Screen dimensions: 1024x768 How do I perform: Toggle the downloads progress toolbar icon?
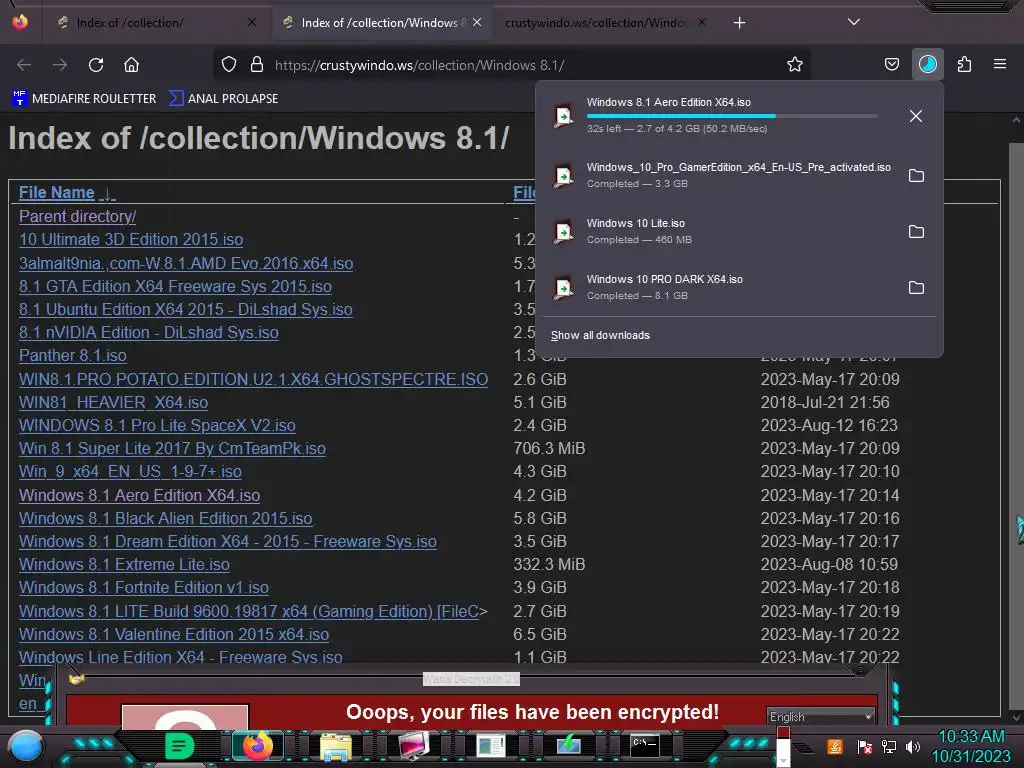click(927, 64)
